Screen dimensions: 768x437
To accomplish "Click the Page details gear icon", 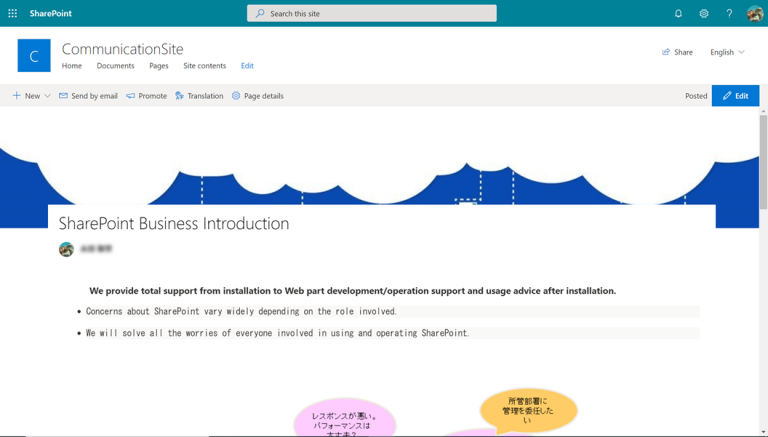I will pos(236,96).
